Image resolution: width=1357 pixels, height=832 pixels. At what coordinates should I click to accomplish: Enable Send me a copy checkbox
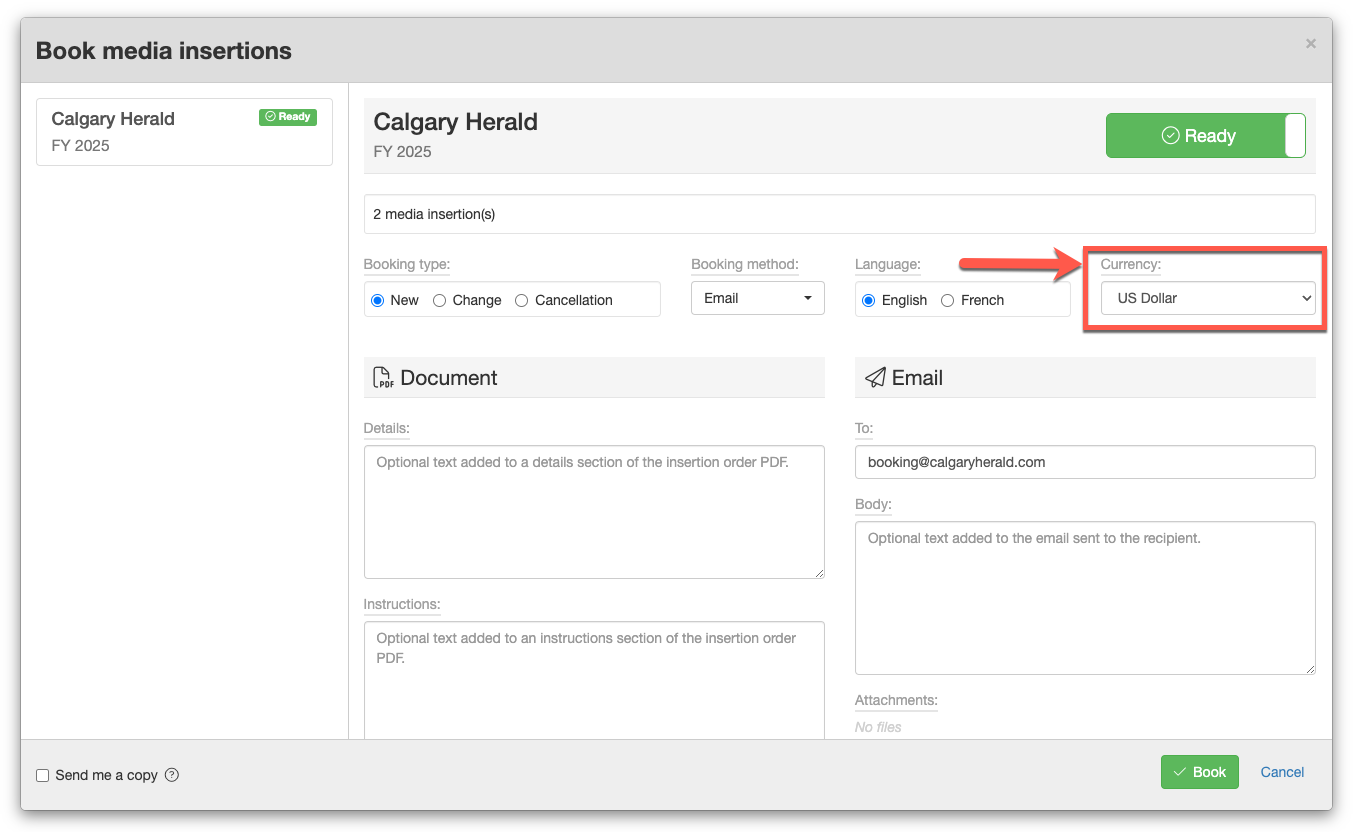[x=43, y=775]
